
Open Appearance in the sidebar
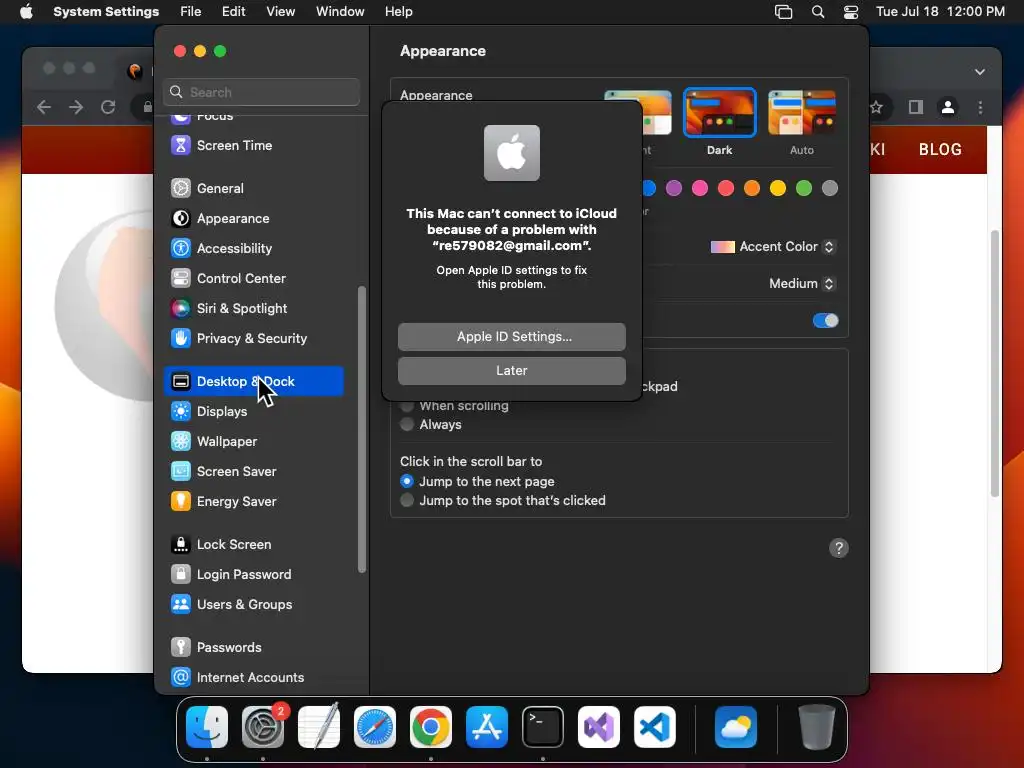(x=253, y=218)
